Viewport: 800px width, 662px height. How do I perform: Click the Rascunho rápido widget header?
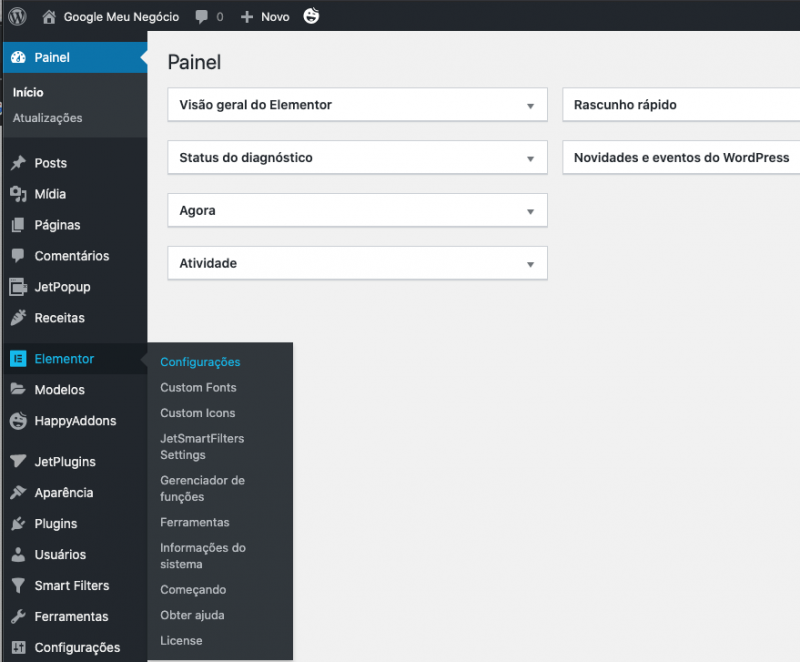[681, 105]
